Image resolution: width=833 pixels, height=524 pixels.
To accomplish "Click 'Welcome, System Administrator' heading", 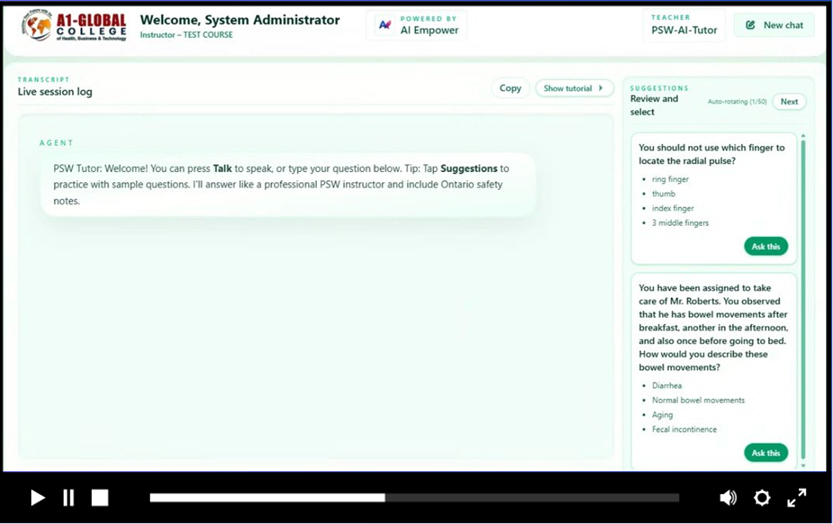I will (240, 20).
